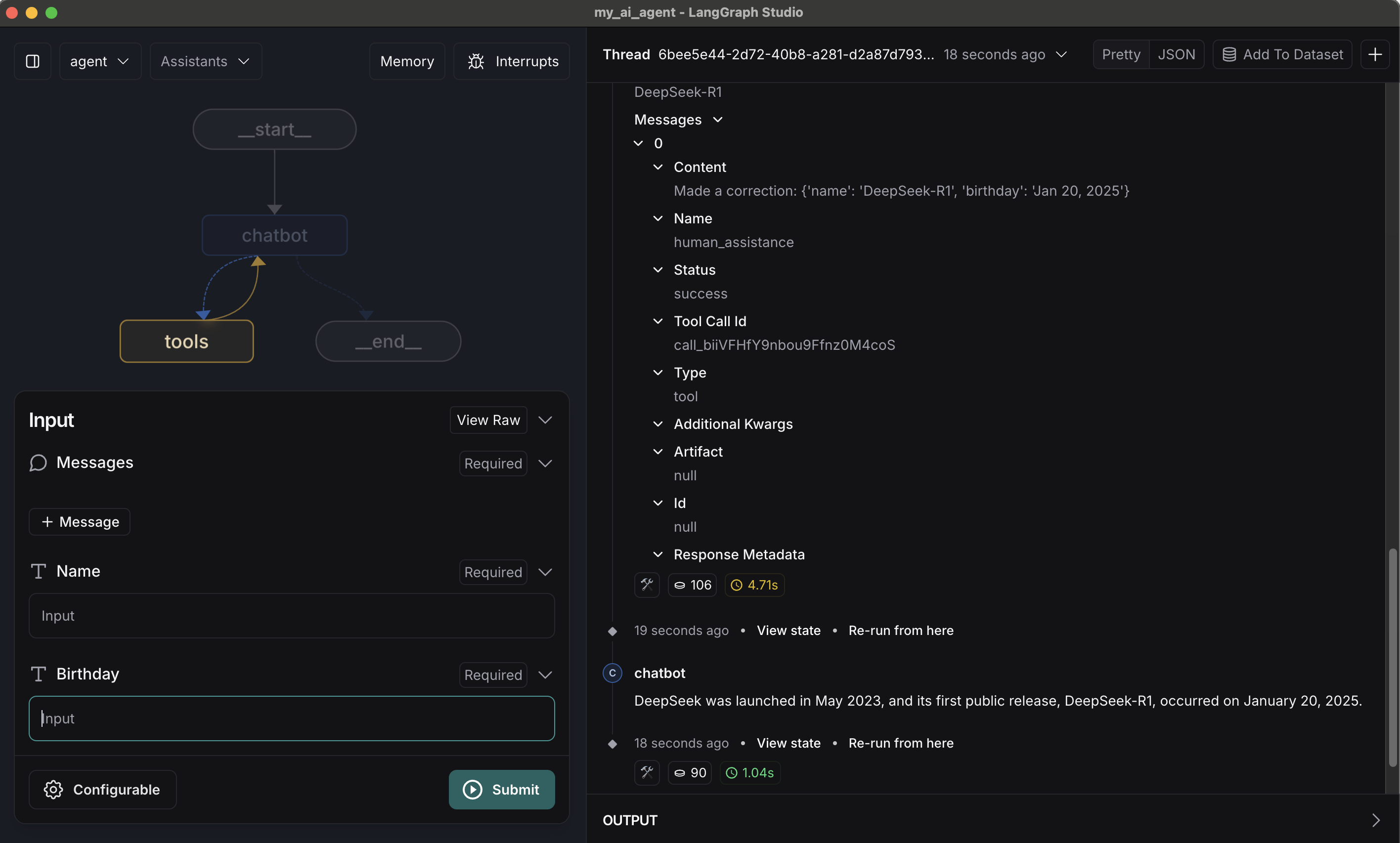The image size is (1400, 843).
Task: Click the tools icon beside 106 tokens
Action: (x=647, y=585)
